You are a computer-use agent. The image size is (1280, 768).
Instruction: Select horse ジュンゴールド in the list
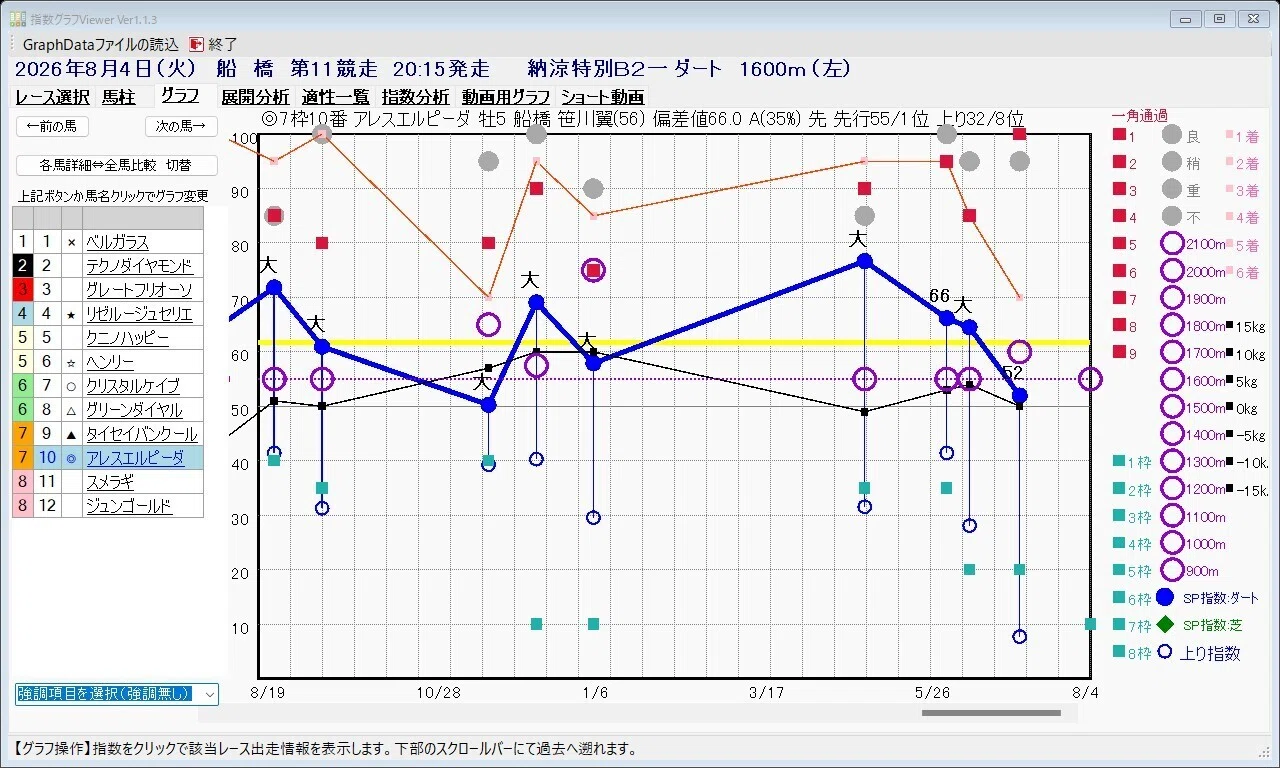point(129,506)
